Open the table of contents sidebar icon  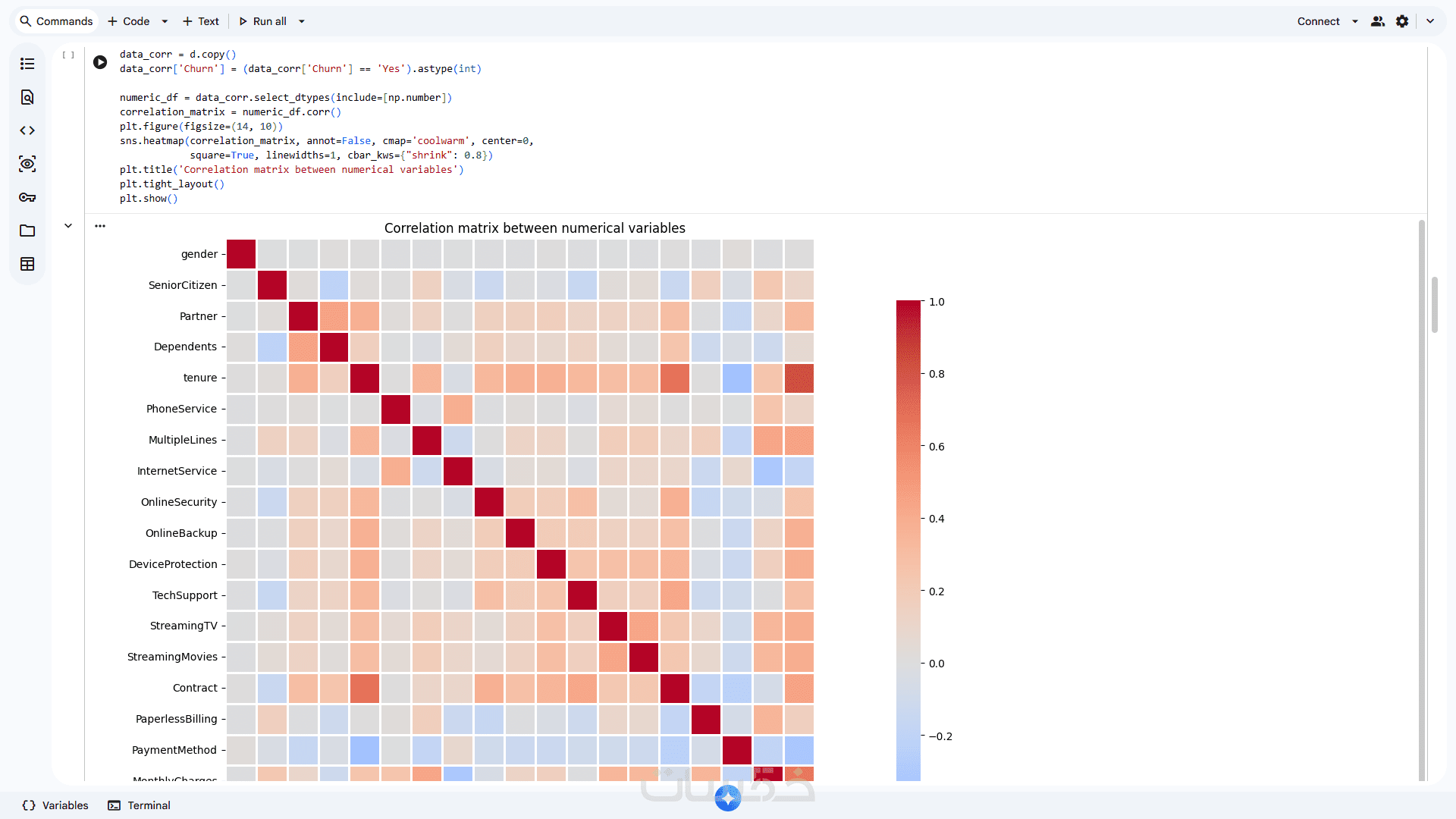27,64
